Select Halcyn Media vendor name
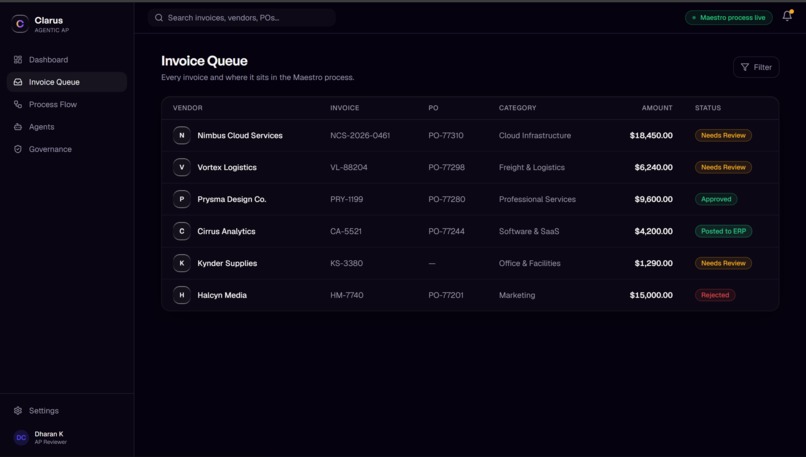806x457 pixels. pyautogui.click(x=222, y=295)
